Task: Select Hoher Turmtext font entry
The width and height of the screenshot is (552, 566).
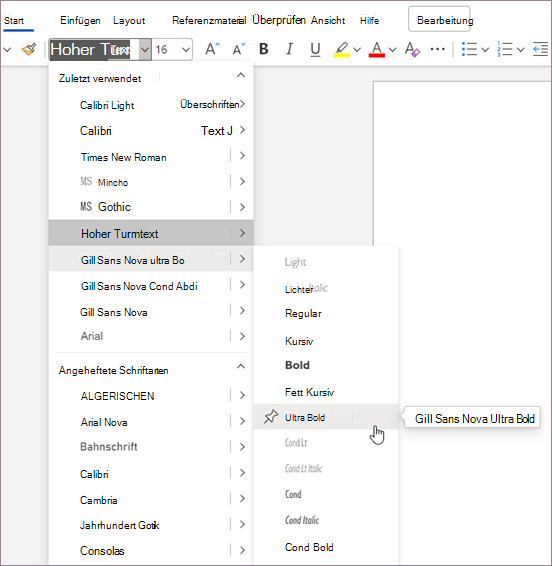Action: [151, 233]
